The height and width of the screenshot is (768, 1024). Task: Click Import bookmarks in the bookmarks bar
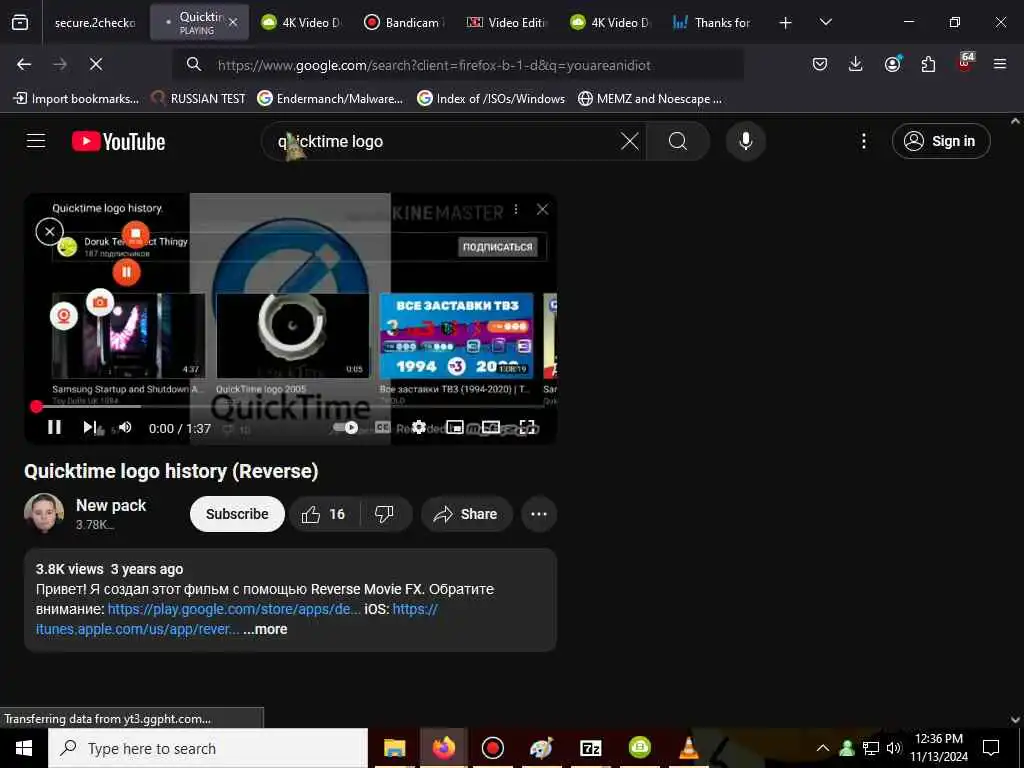(x=76, y=99)
